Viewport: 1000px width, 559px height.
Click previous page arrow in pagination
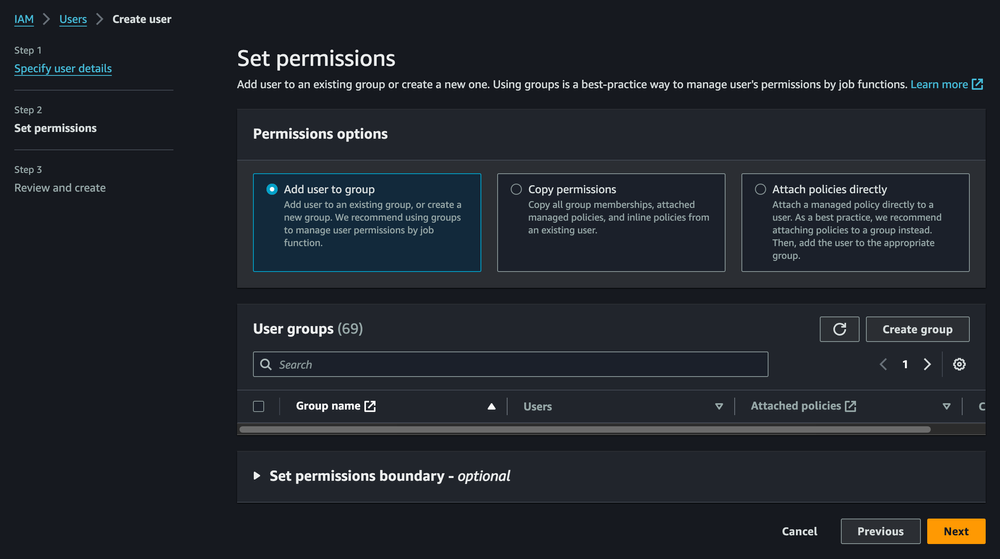tap(883, 365)
